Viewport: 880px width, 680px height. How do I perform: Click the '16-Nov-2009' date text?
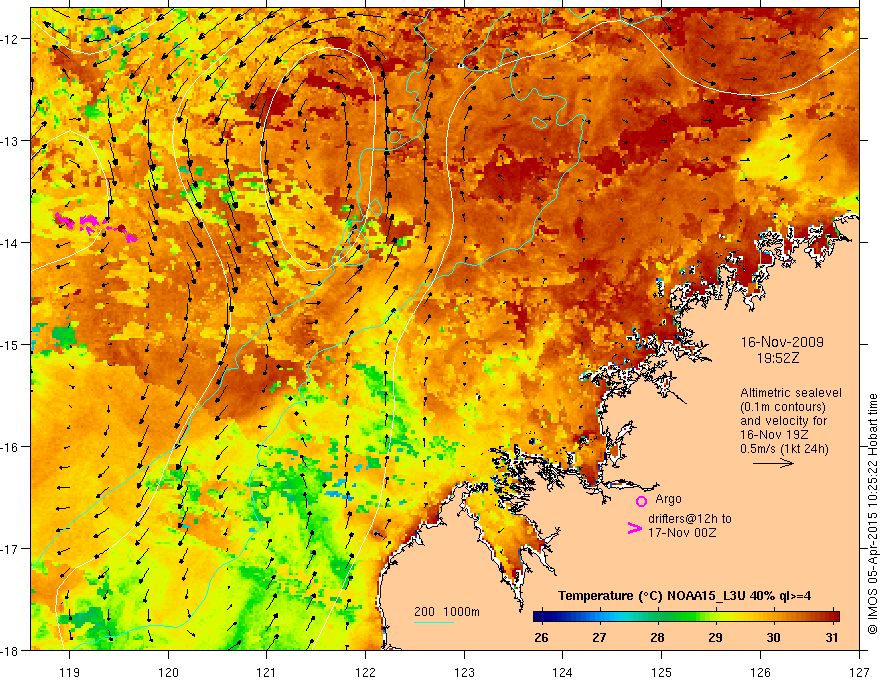click(x=782, y=342)
